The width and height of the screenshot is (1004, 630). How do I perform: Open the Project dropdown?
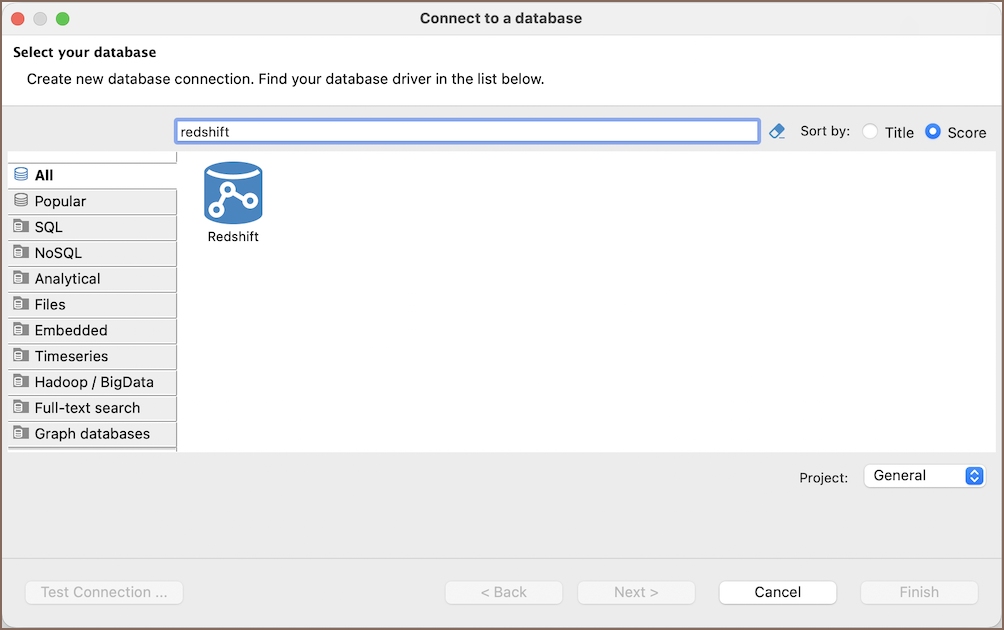pos(924,476)
